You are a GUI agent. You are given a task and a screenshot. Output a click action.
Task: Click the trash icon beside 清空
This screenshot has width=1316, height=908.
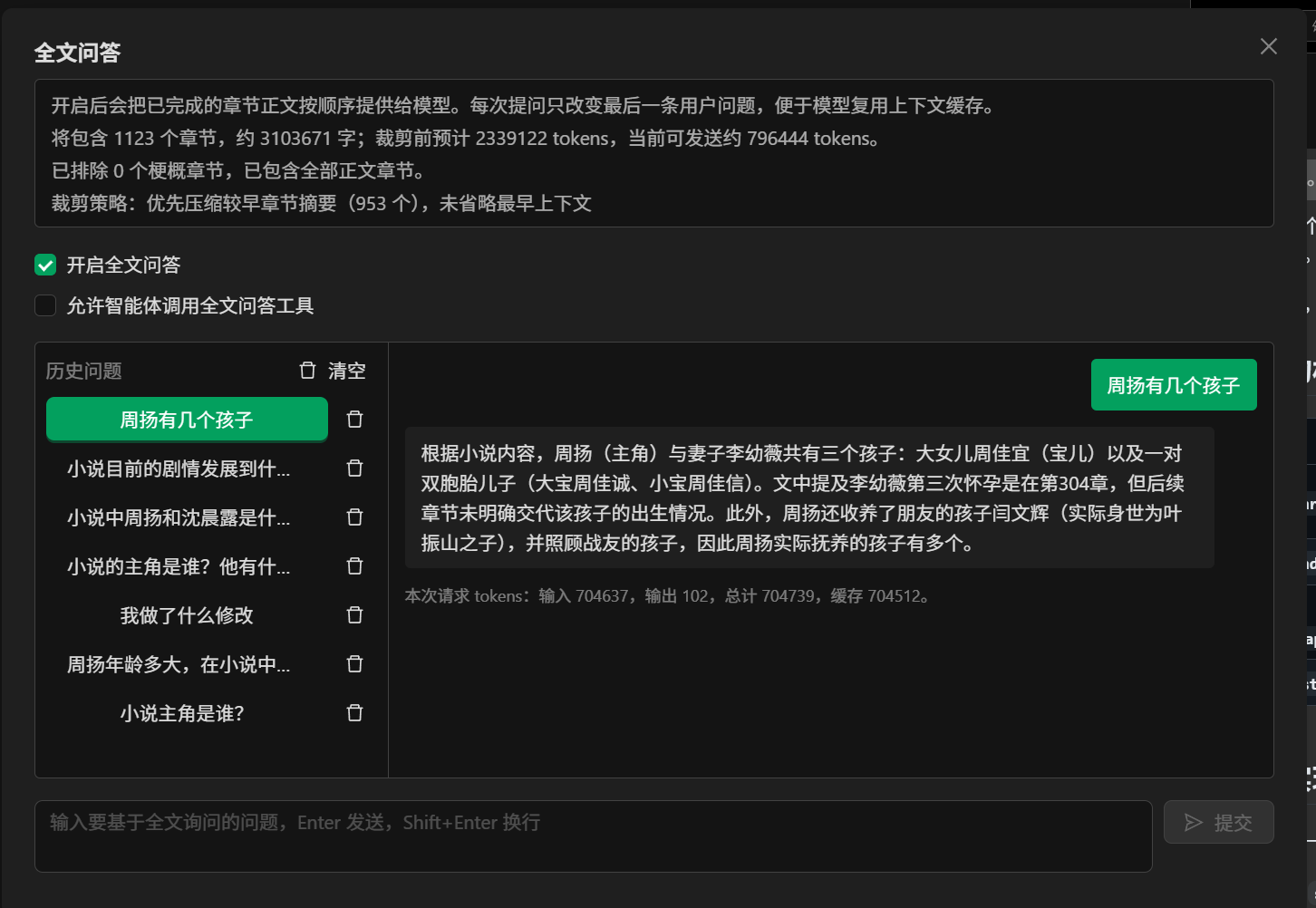pyautogui.click(x=308, y=371)
